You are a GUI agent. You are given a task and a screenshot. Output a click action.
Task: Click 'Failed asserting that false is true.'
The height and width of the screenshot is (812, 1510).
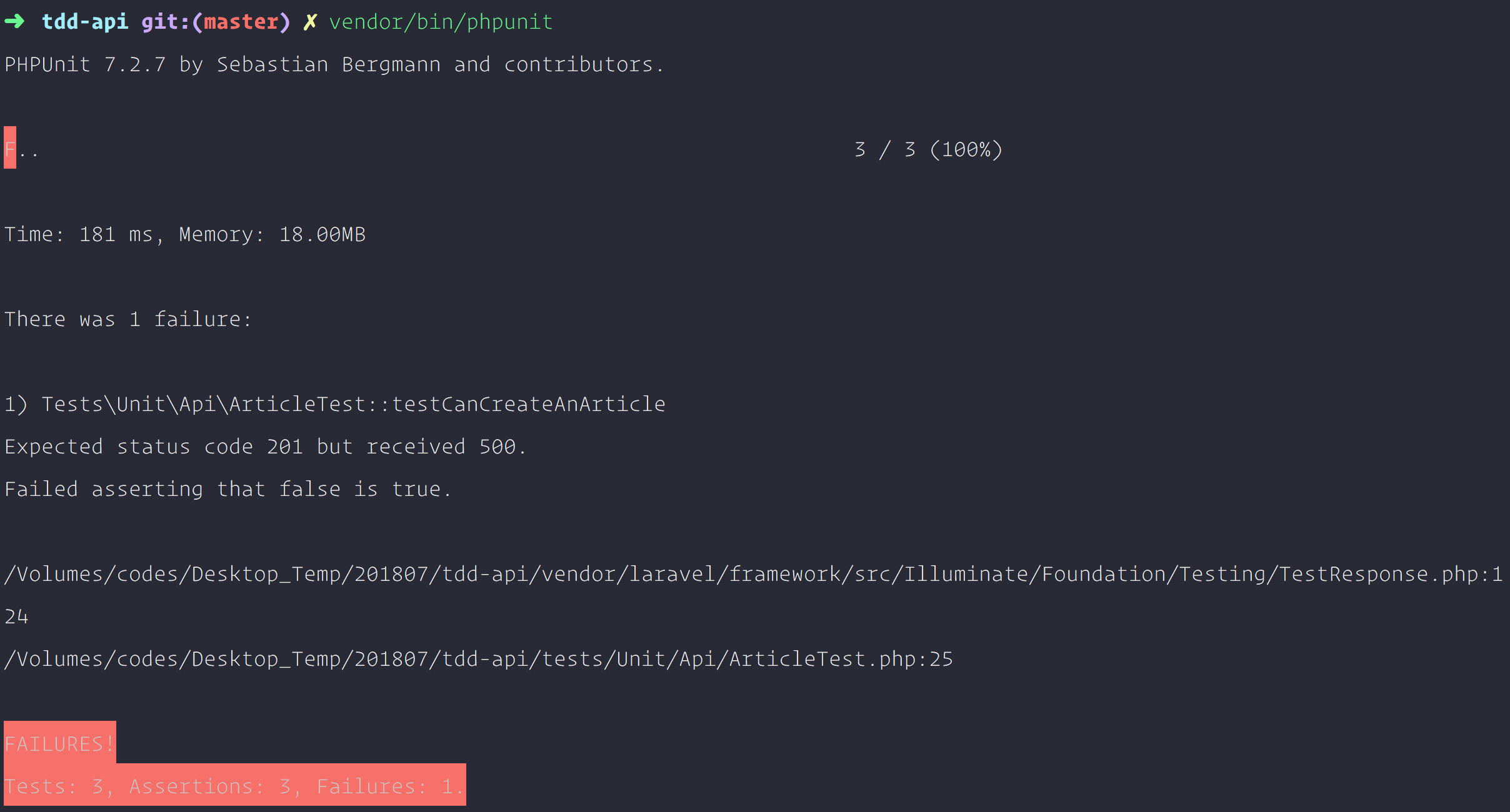[x=228, y=490]
